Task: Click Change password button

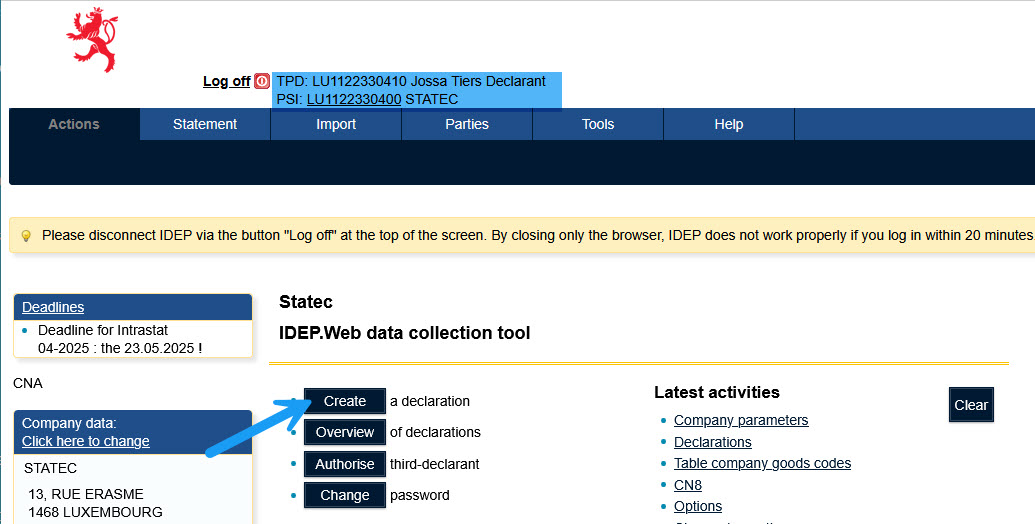Action: (x=345, y=495)
